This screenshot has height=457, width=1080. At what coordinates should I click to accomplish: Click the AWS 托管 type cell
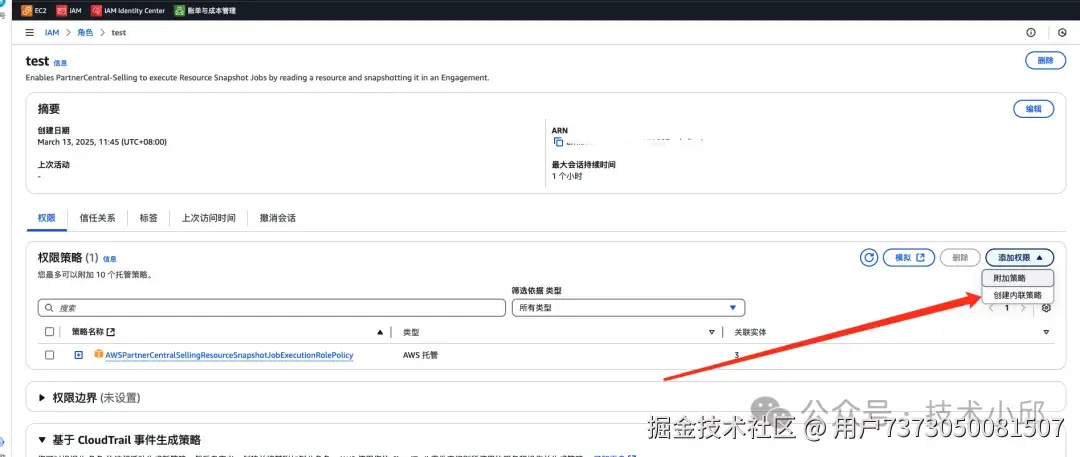420,355
